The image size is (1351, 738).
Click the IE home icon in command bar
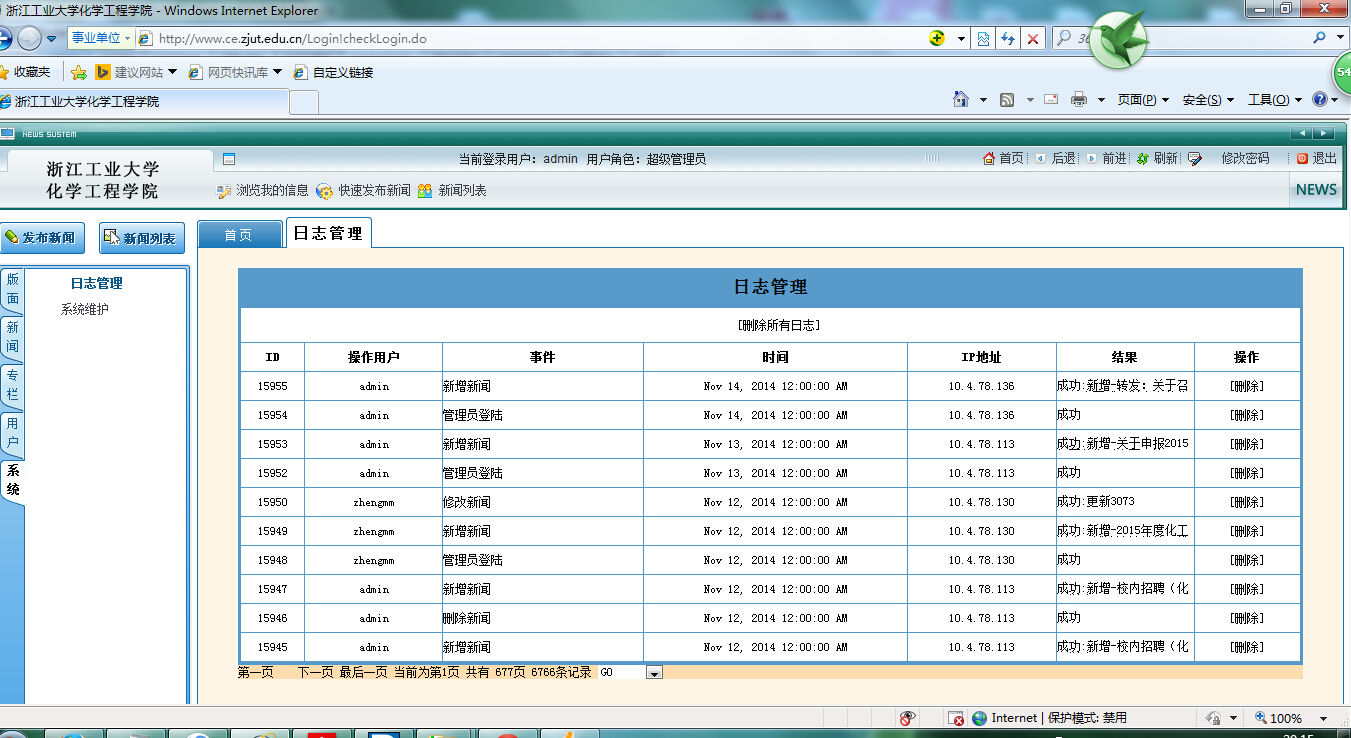pyautogui.click(x=961, y=100)
